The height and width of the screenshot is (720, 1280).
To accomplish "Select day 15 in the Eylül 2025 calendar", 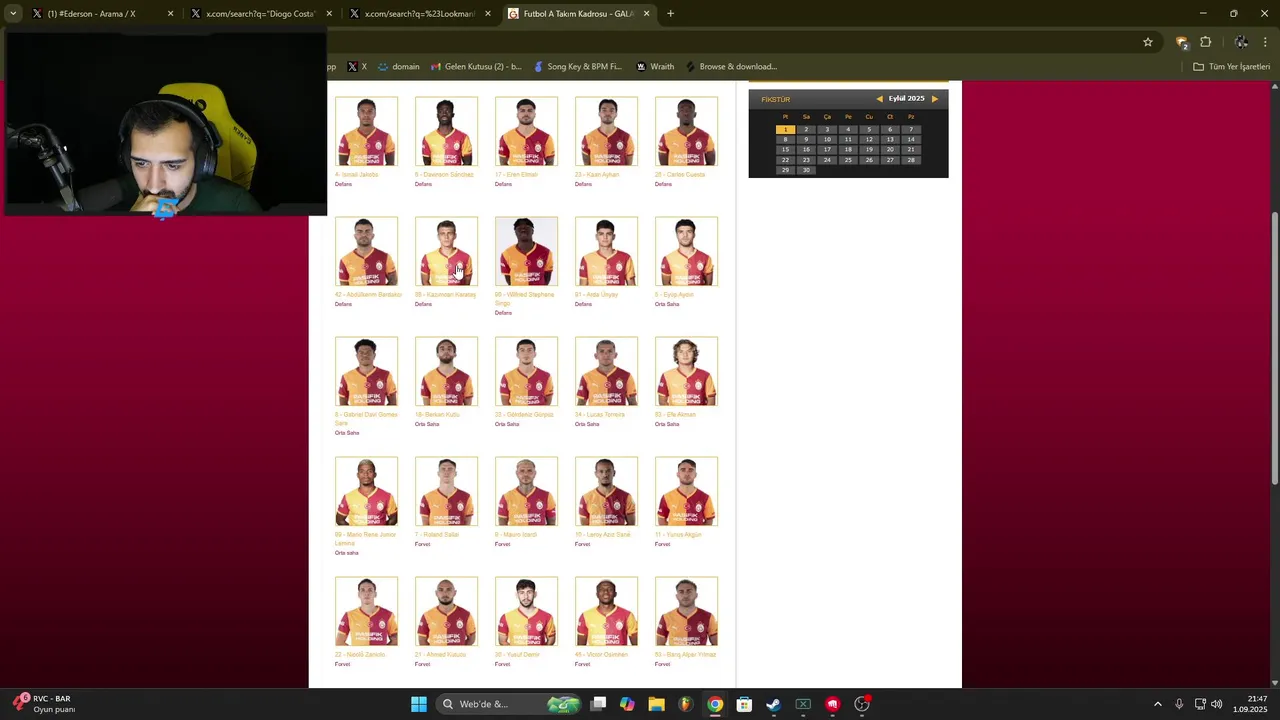I will click(785, 149).
